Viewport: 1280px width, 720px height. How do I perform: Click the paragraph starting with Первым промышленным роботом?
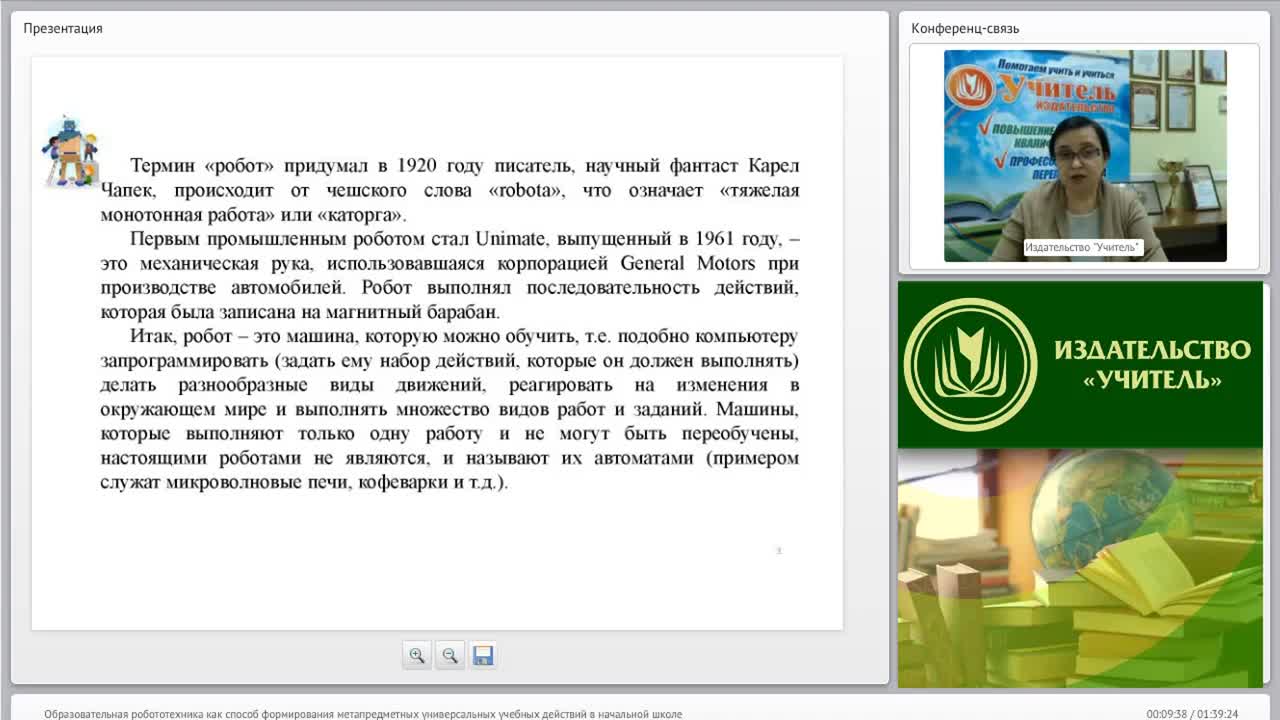[450, 276]
